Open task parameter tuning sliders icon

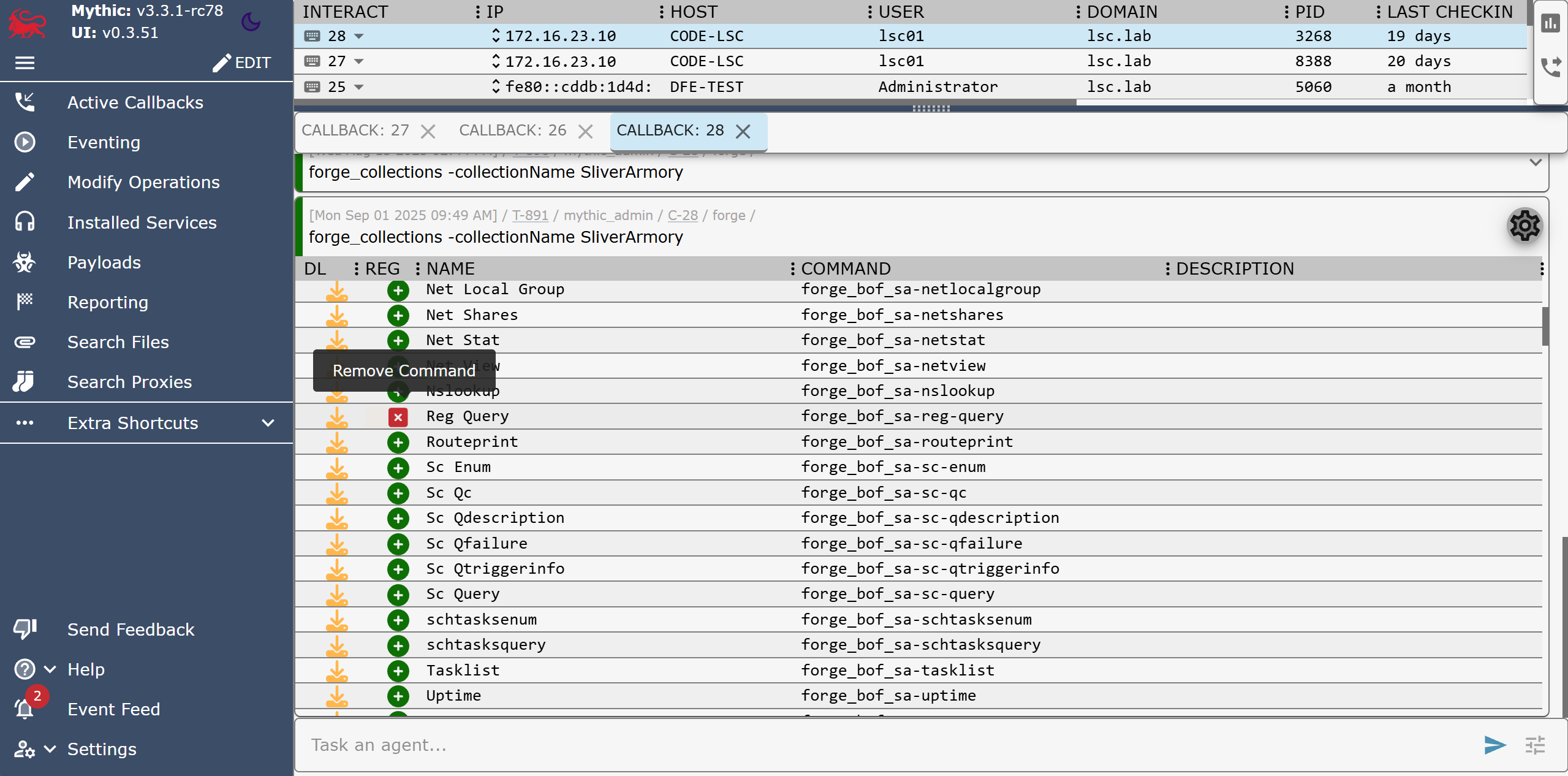coord(1535,745)
